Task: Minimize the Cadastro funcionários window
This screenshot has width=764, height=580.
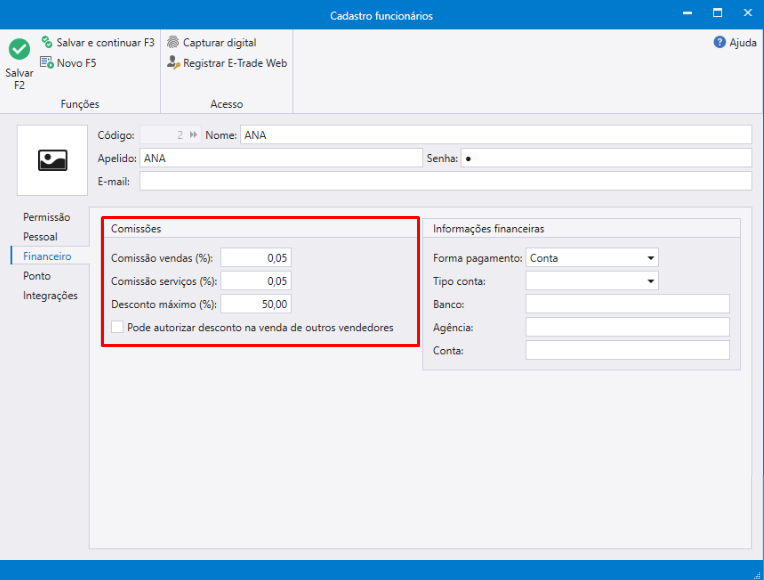Action: tap(688, 13)
